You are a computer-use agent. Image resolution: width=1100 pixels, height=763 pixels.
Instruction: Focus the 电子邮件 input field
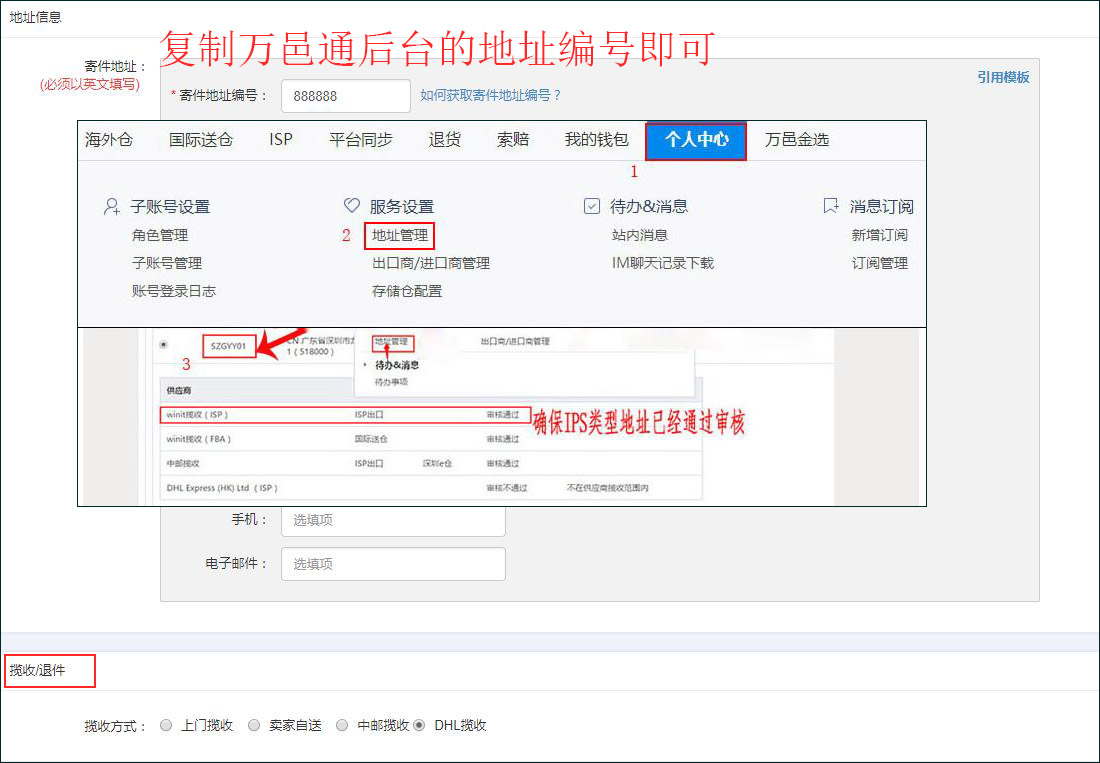click(x=393, y=564)
